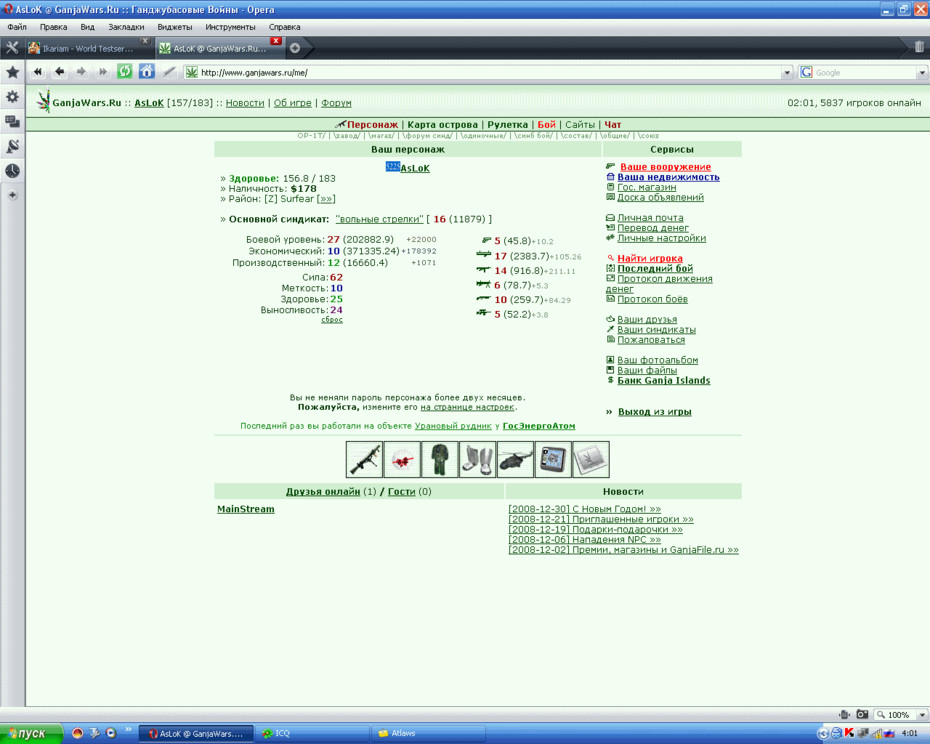930x744 pixels.
Task: Open the Виджеты menu
Action: point(174,27)
